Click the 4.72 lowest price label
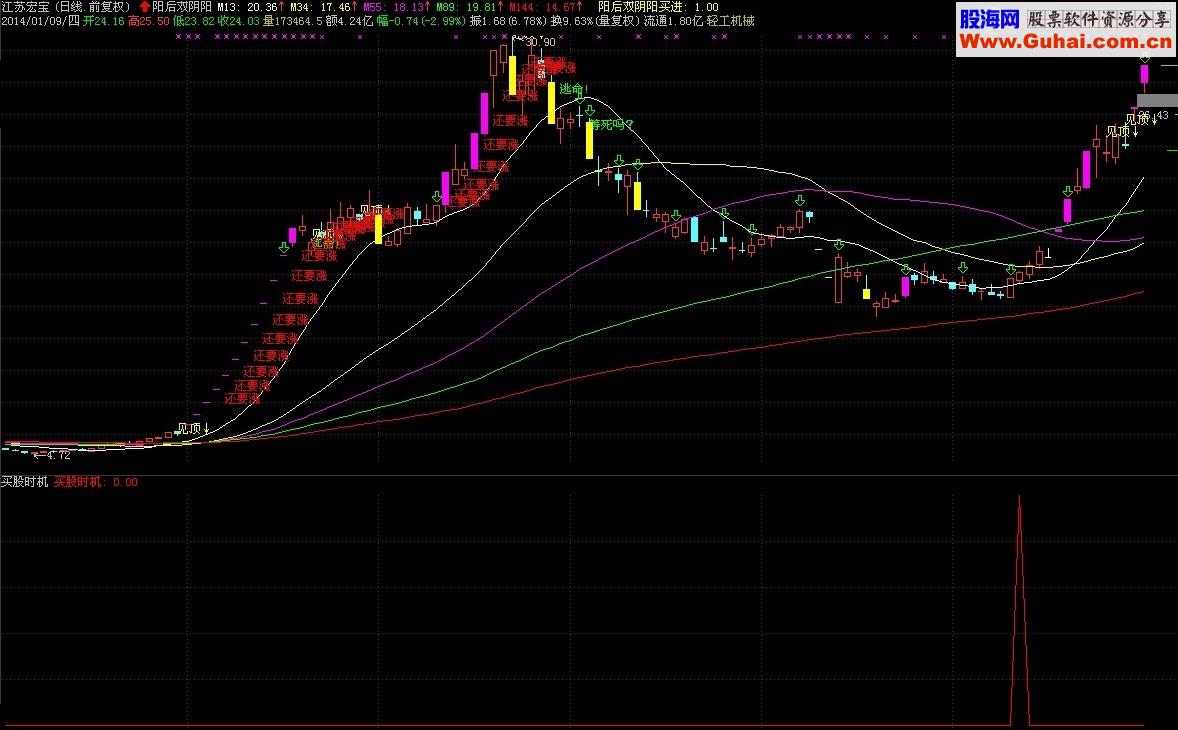The height and width of the screenshot is (730, 1178). [58, 455]
